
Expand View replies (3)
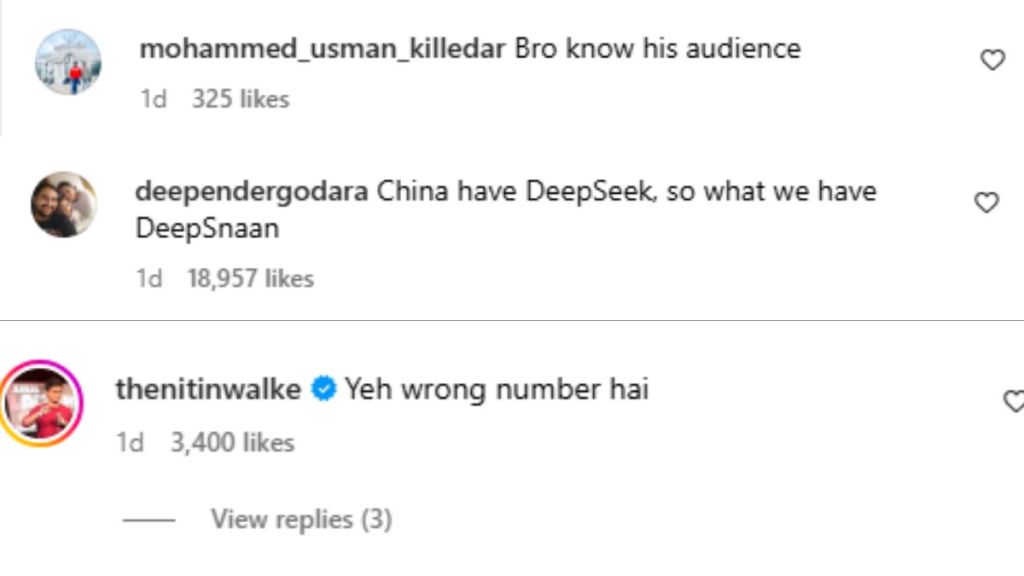click(x=301, y=520)
